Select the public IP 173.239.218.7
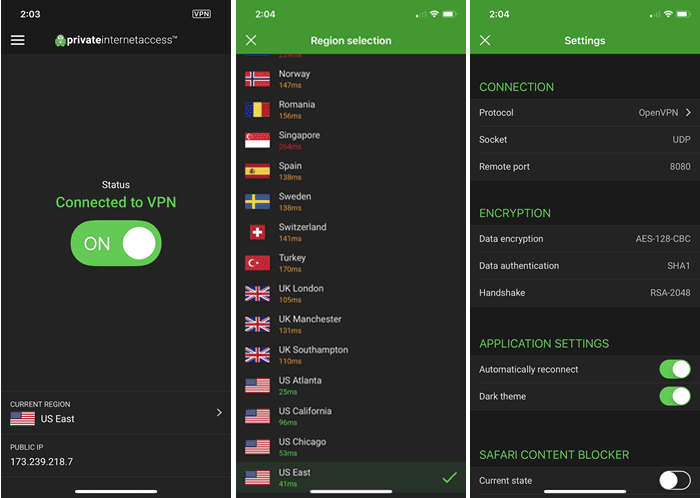 42,461
